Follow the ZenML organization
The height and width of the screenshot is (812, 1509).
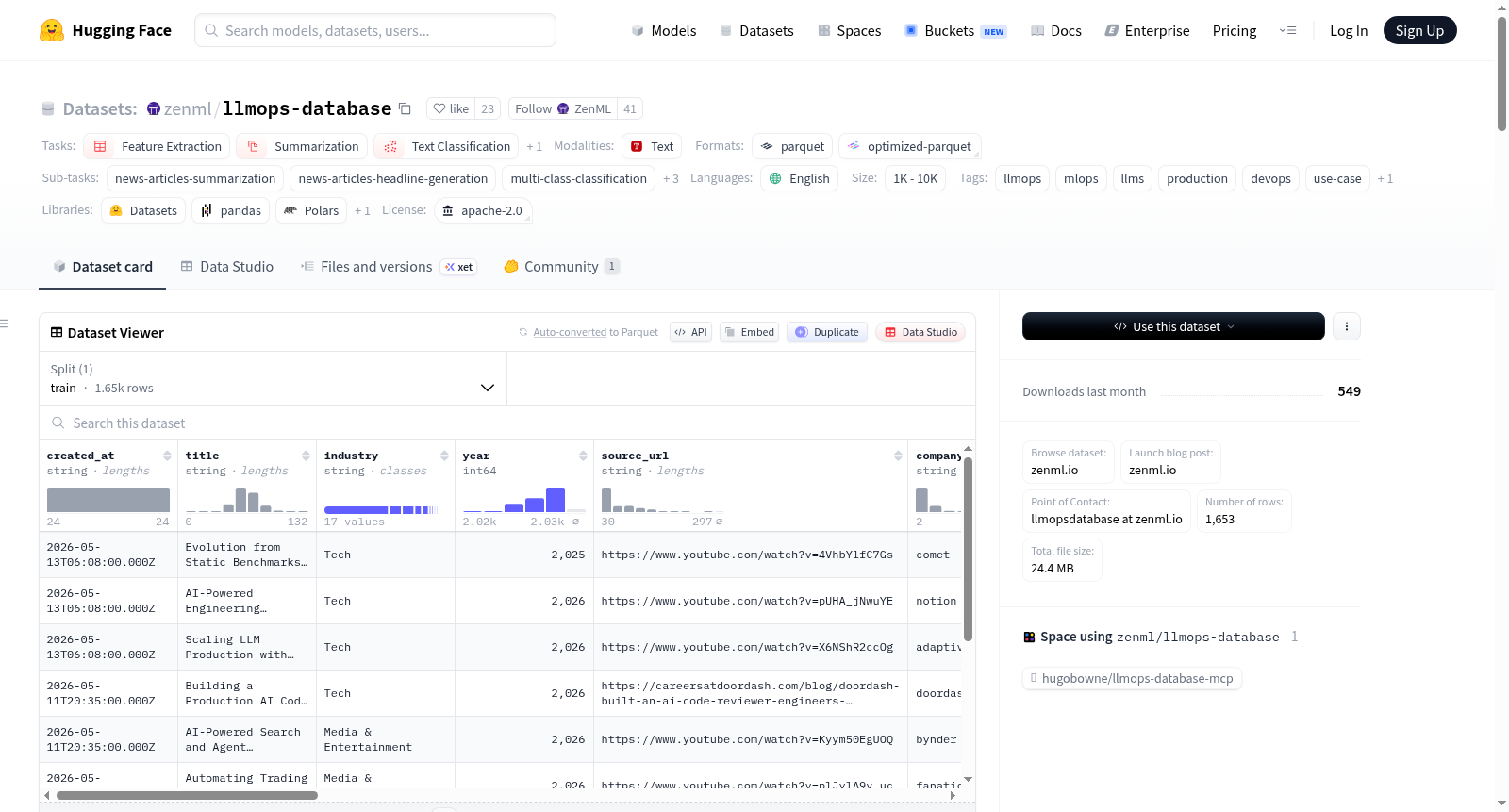[x=563, y=108]
